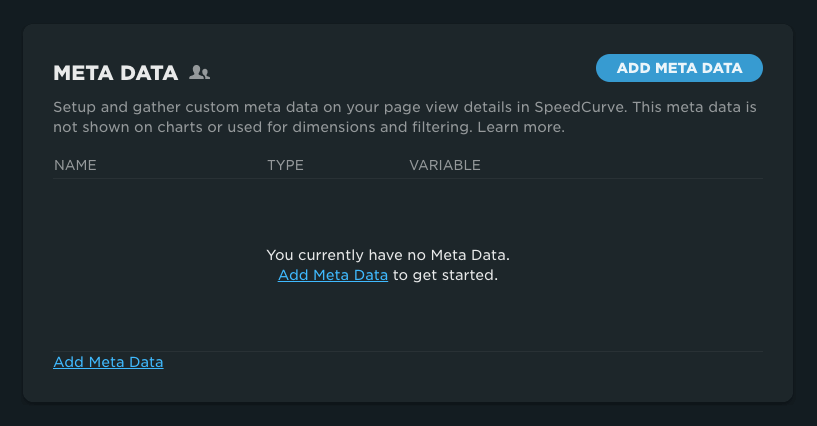The image size is (817, 426).
Task: Click the 'You currently have no Meta Data' message
Action: 388,255
